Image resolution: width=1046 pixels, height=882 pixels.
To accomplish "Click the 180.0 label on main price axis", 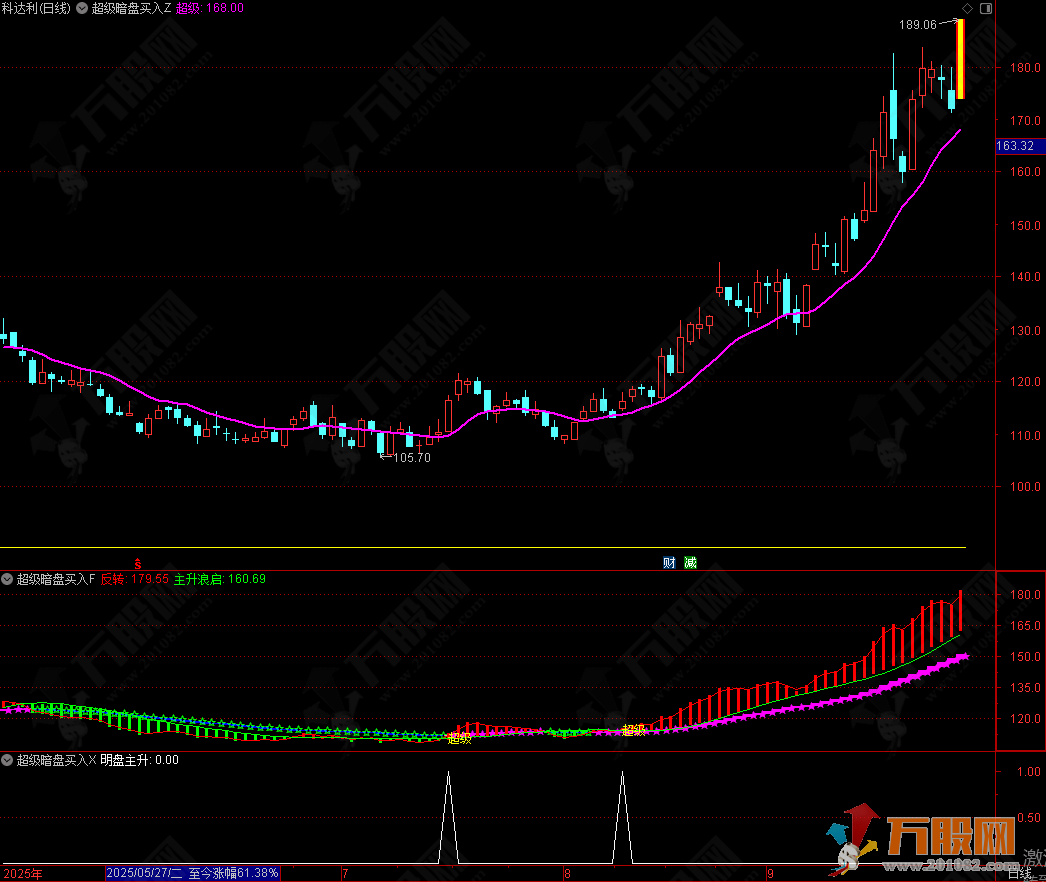I will 1025,67.
